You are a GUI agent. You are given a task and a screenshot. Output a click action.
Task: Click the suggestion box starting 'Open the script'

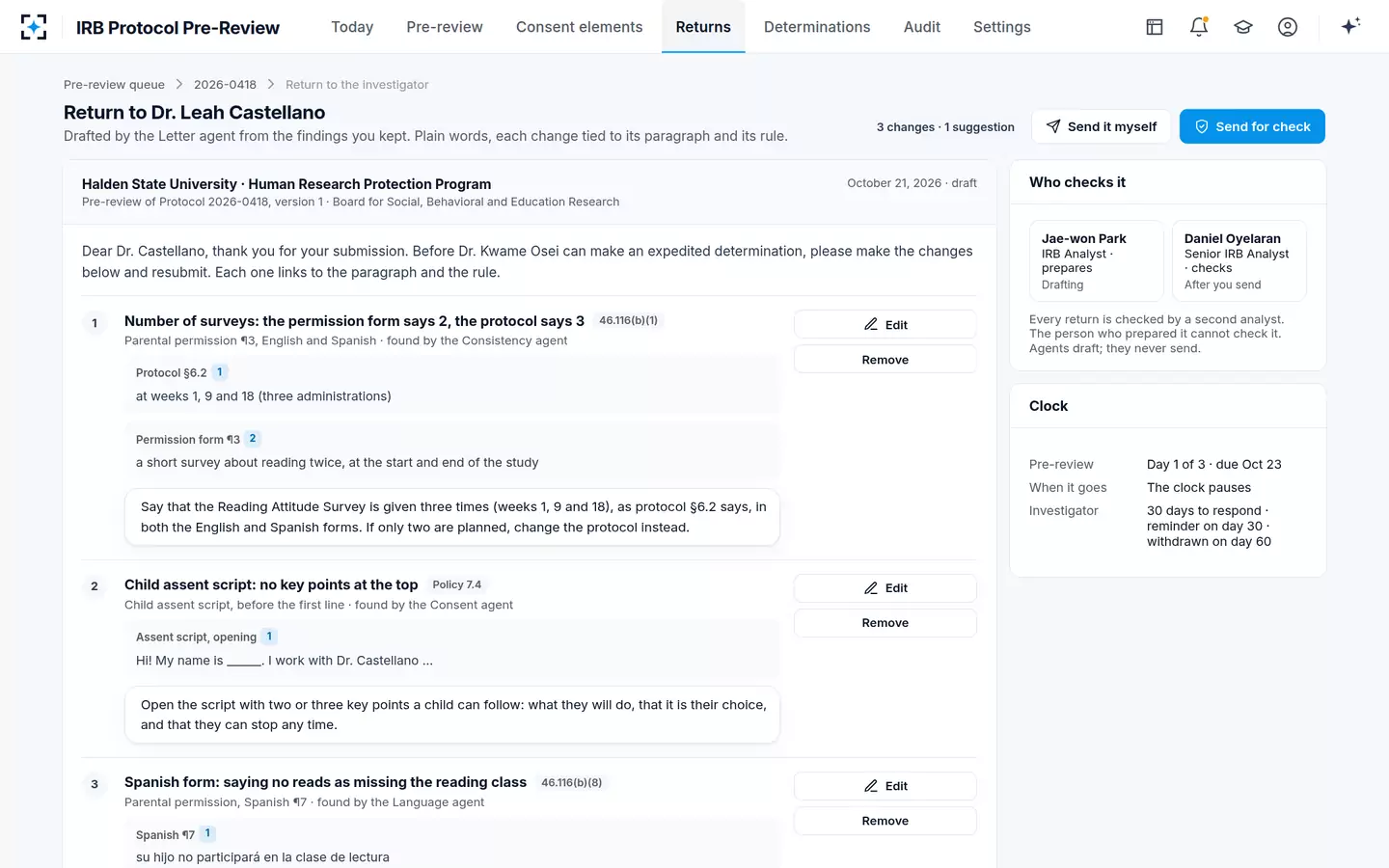[x=452, y=715]
